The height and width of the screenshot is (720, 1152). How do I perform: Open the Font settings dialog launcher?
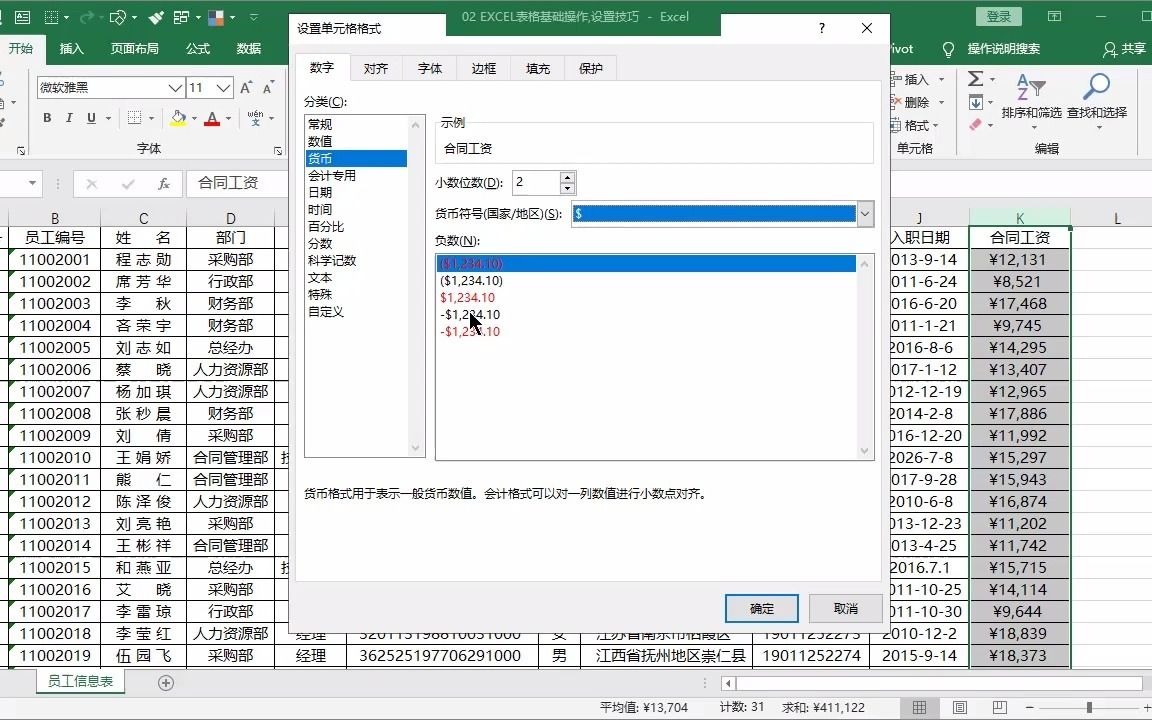click(x=278, y=151)
